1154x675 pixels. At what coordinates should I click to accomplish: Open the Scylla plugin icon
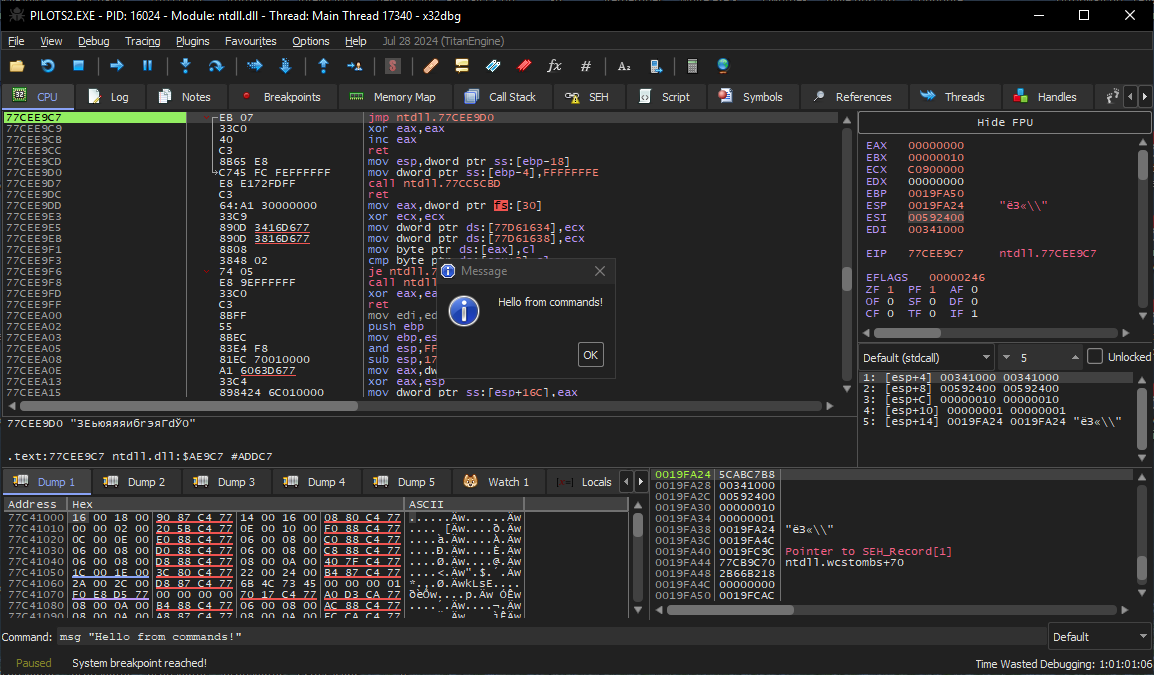pyautogui.click(x=393, y=66)
